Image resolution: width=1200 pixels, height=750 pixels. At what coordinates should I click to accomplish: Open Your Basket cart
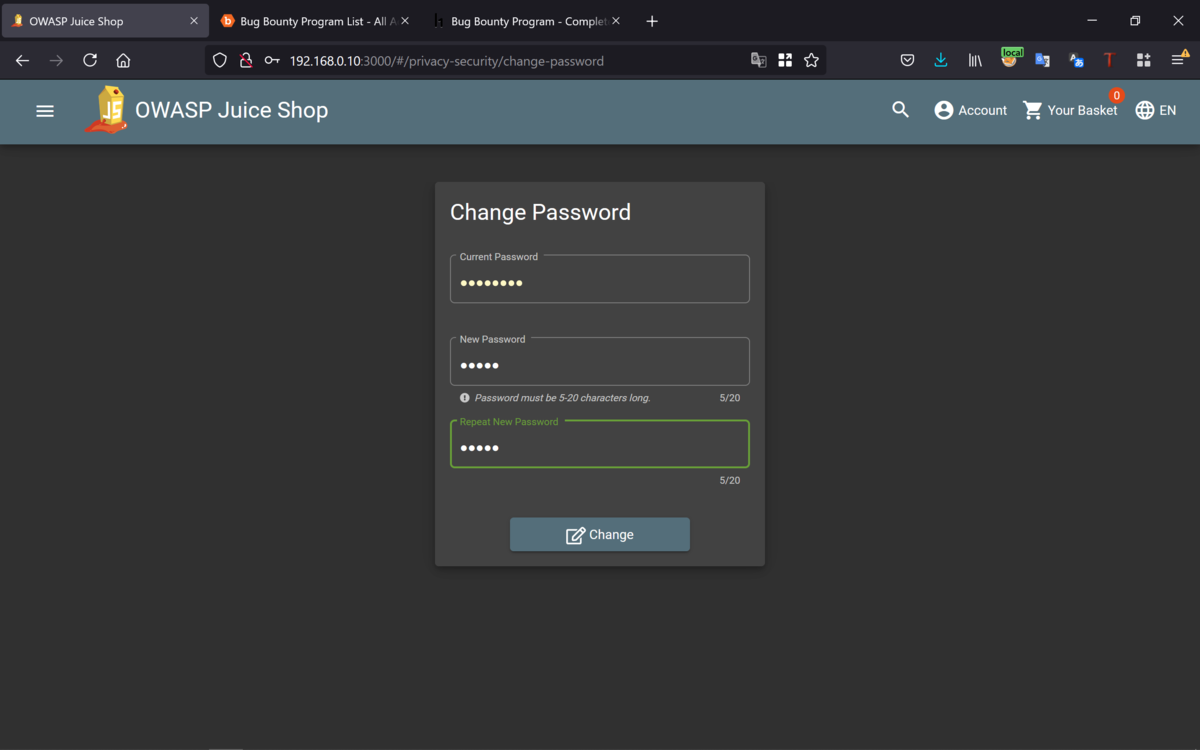(1070, 110)
